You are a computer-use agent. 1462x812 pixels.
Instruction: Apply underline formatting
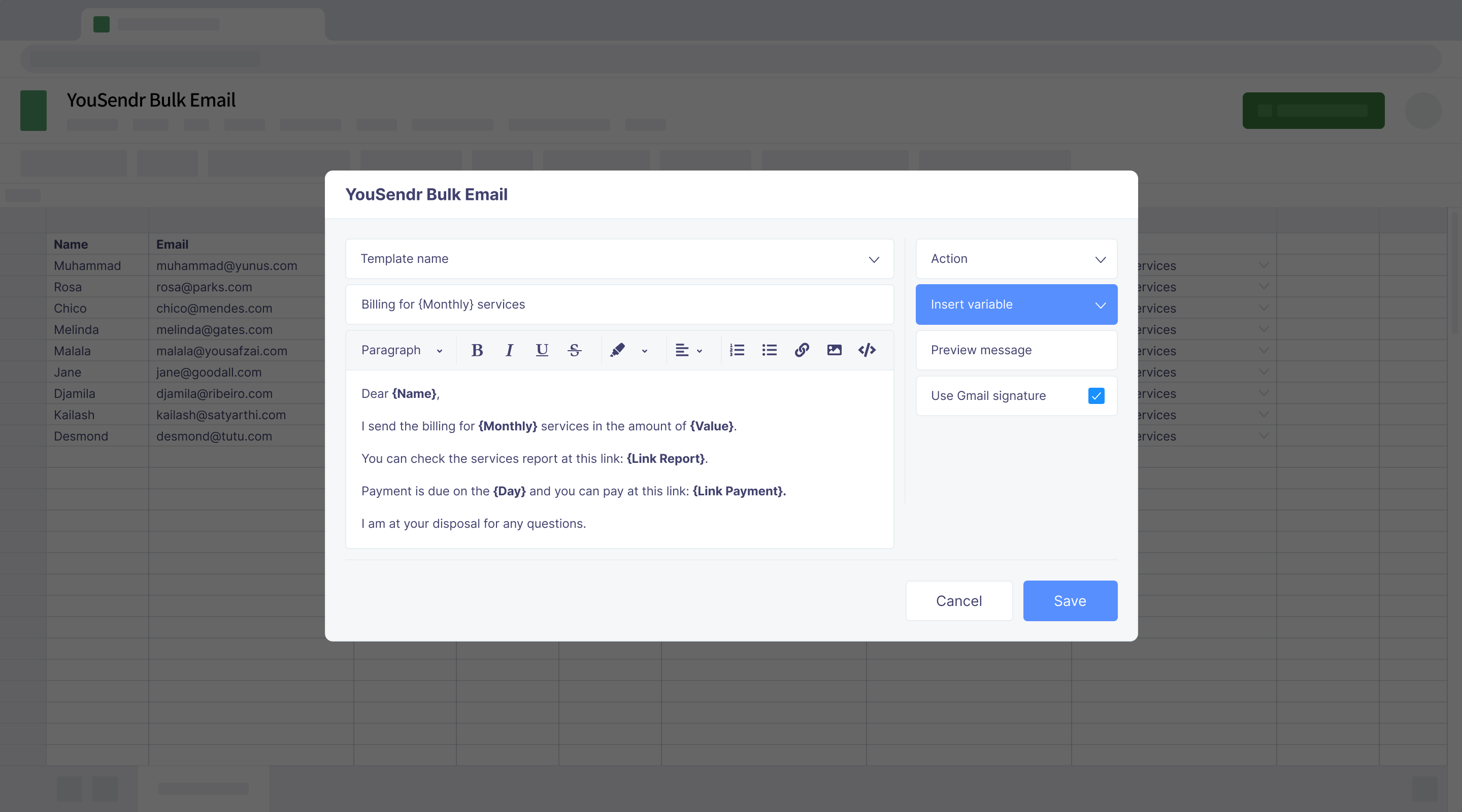click(x=542, y=350)
